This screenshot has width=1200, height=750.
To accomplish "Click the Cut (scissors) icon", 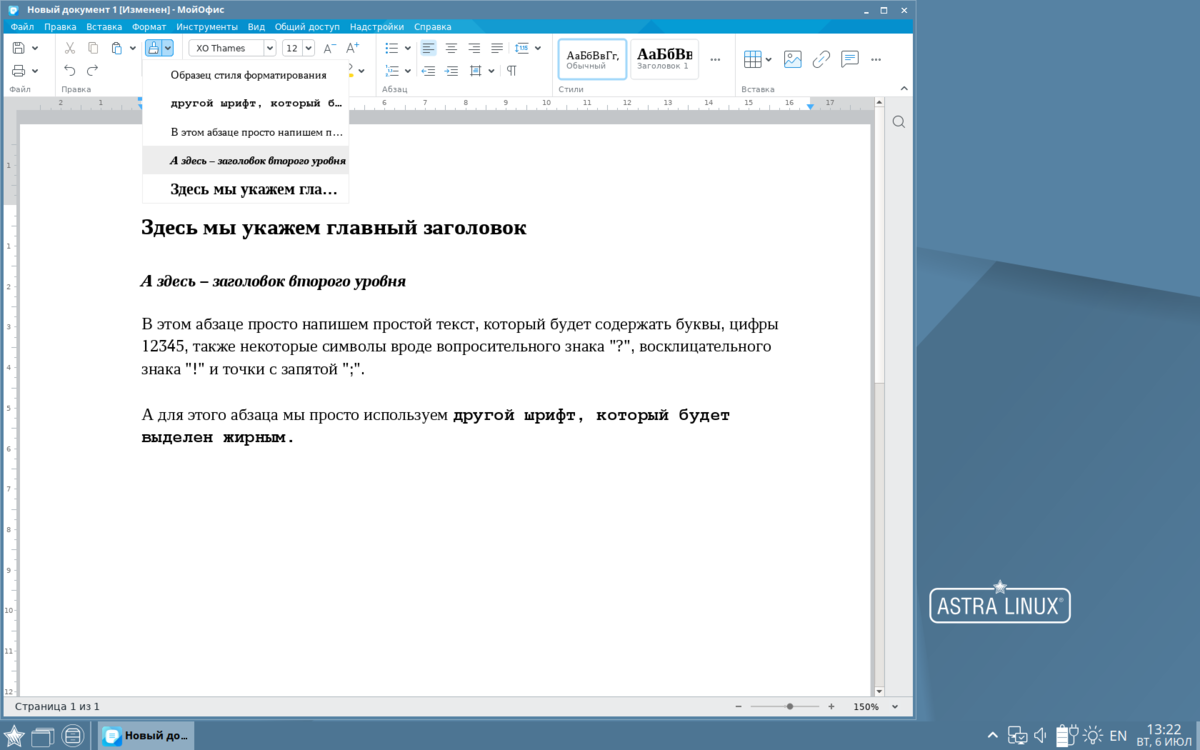I will pos(70,47).
